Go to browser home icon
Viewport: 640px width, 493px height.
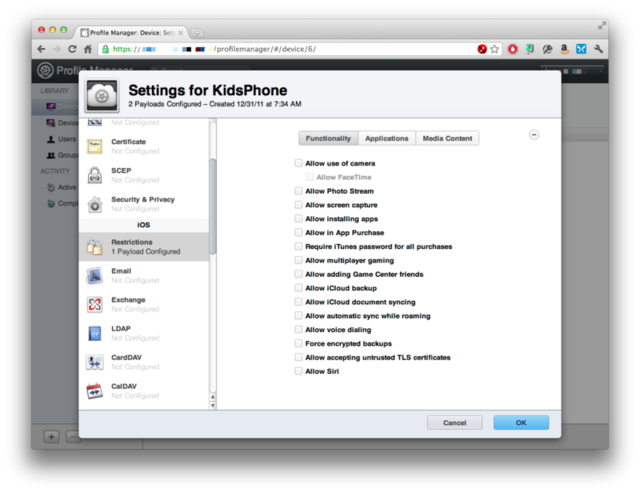tap(88, 49)
